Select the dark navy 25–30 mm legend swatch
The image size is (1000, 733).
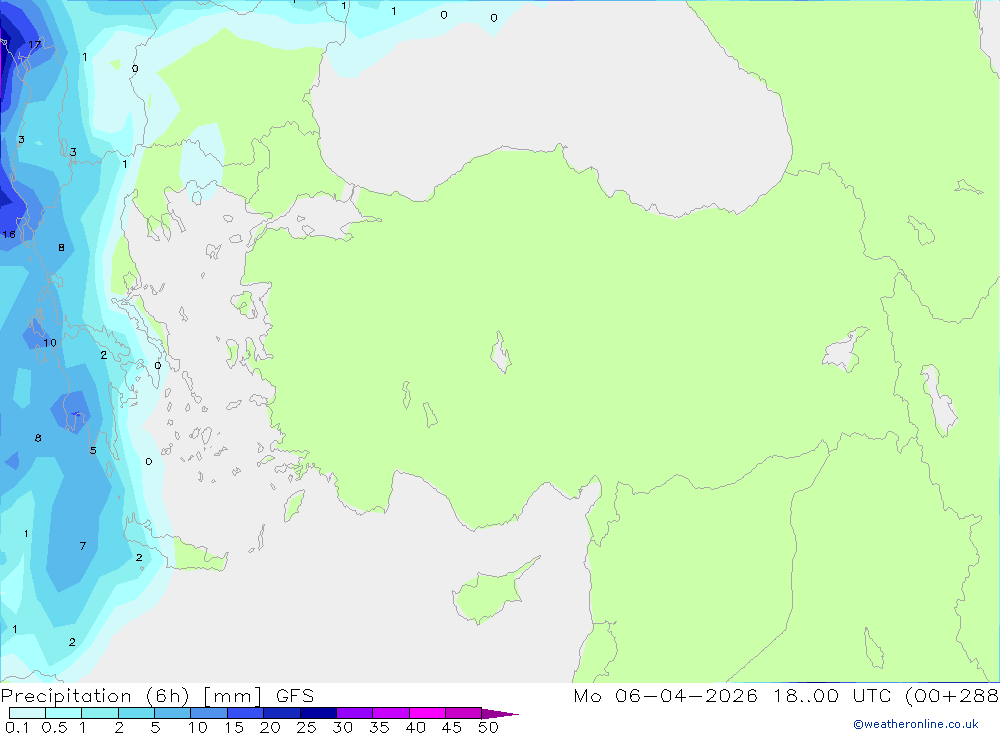pos(318,713)
